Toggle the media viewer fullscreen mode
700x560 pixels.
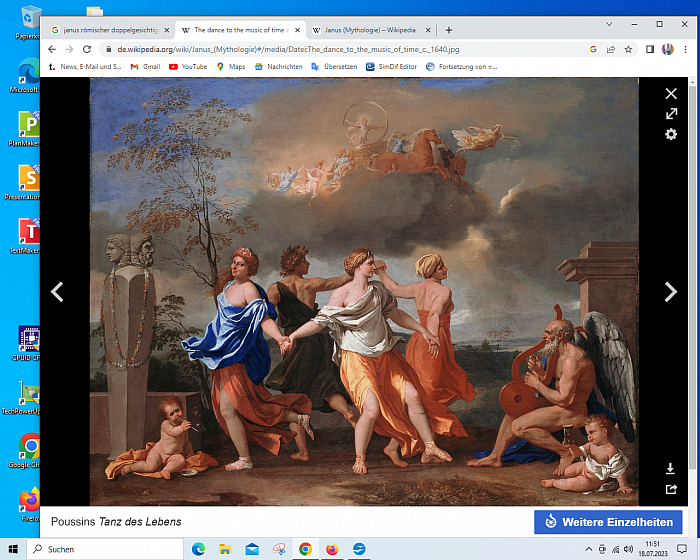point(671,113)
